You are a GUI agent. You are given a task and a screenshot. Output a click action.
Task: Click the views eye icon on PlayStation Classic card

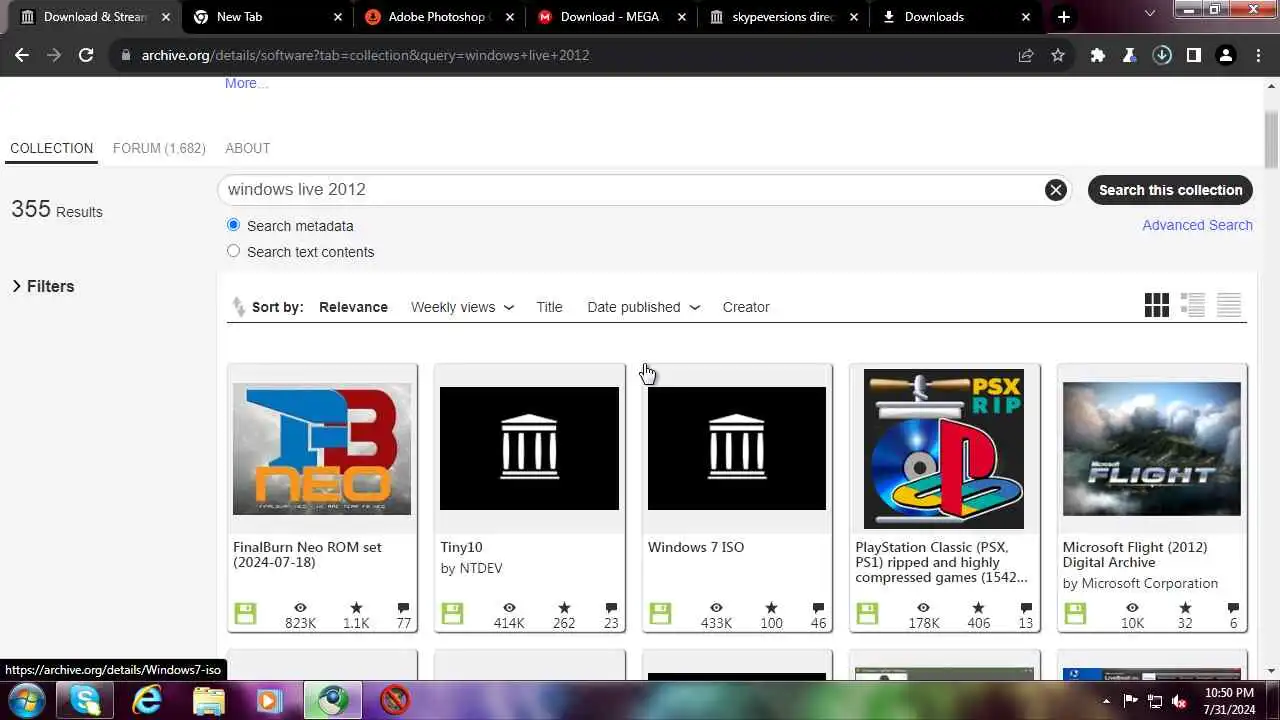click(x=923, y=607)
